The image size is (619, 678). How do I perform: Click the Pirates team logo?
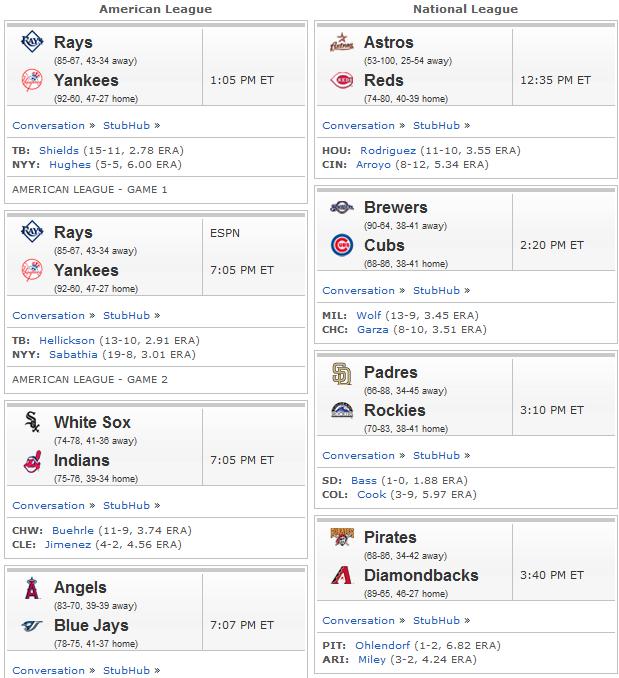pyautogui.click(x=341, y=537)
